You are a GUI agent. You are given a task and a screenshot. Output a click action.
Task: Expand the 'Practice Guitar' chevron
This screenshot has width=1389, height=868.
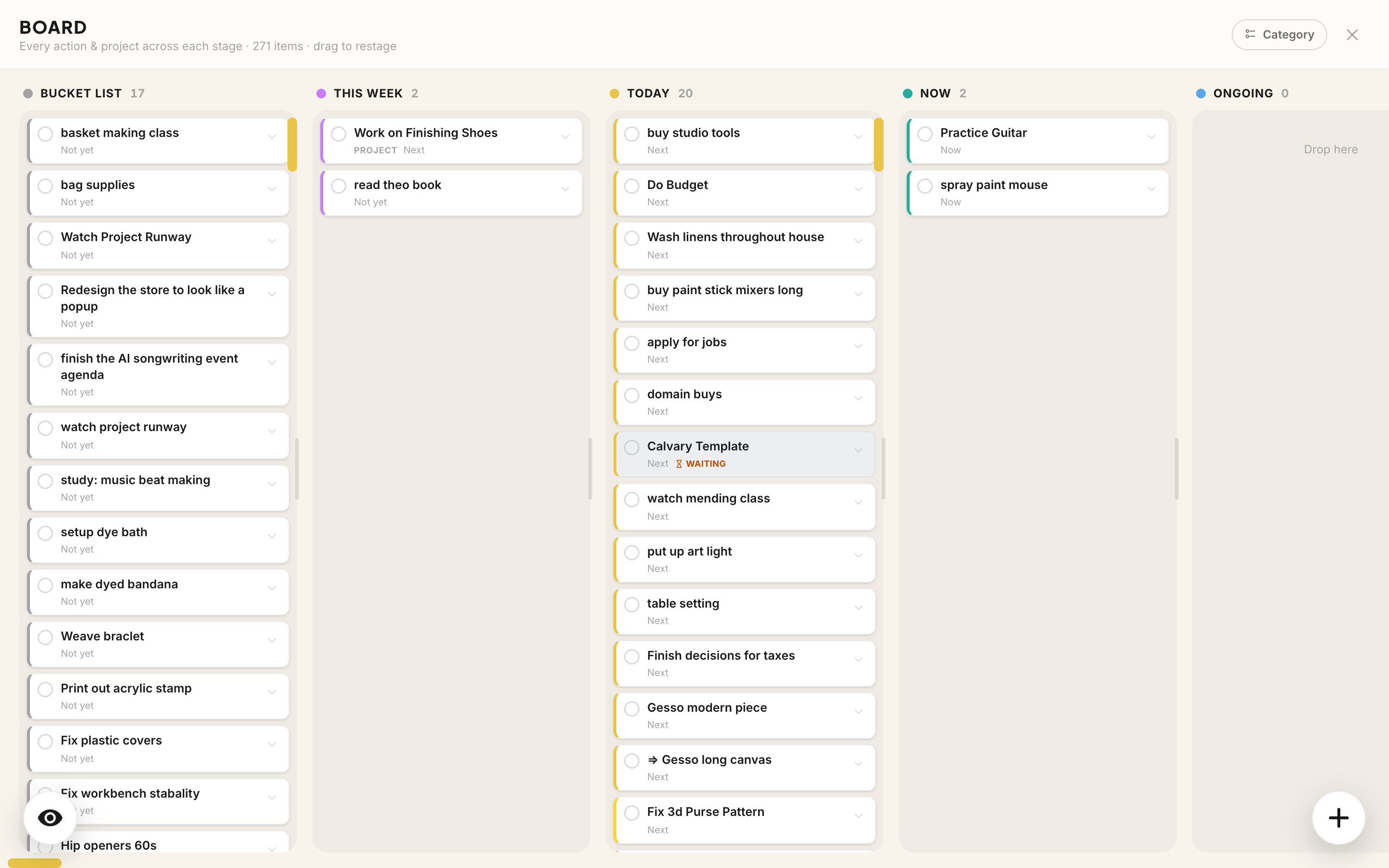[1152, 136]
